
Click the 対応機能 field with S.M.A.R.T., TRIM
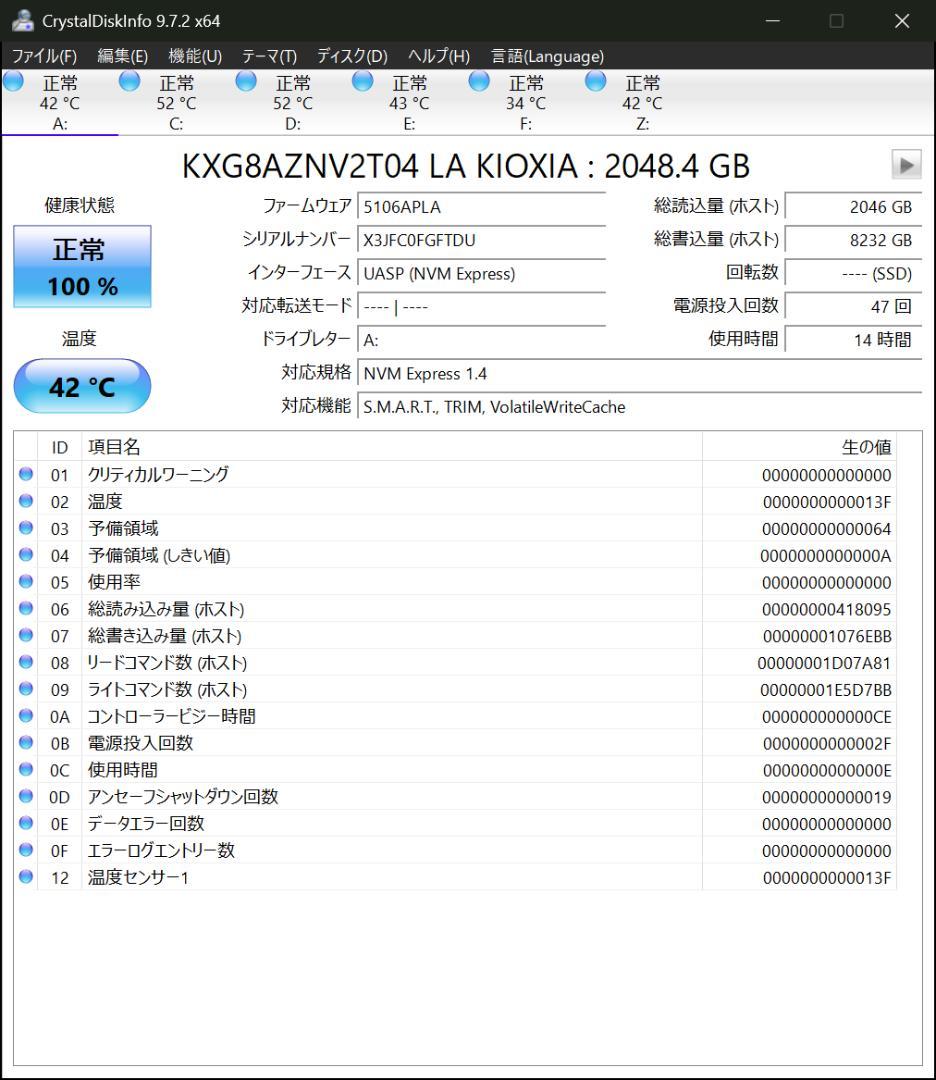(x=640, y=406)
